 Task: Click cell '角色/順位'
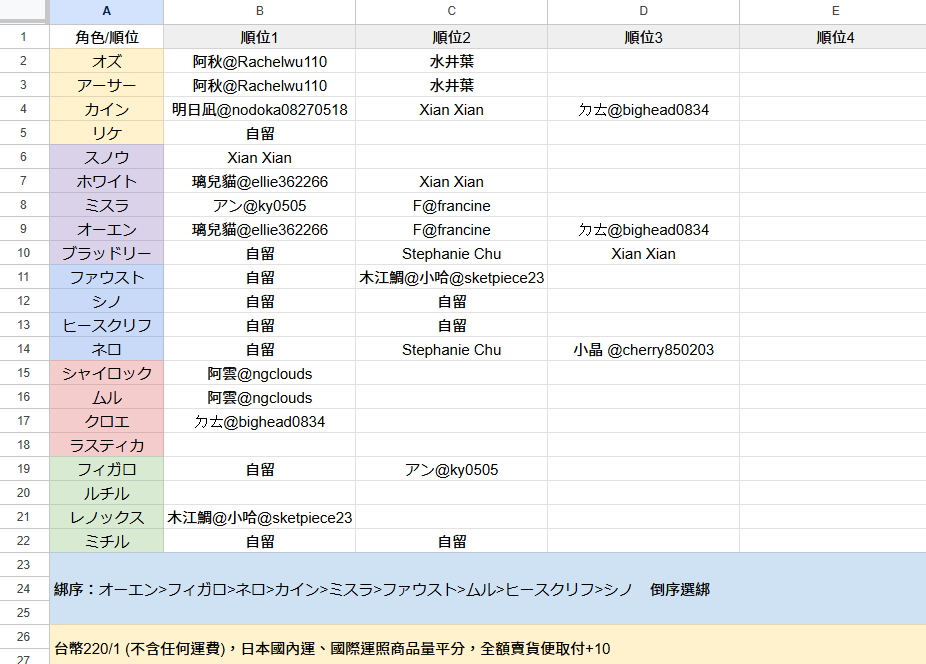pos(106,37)
